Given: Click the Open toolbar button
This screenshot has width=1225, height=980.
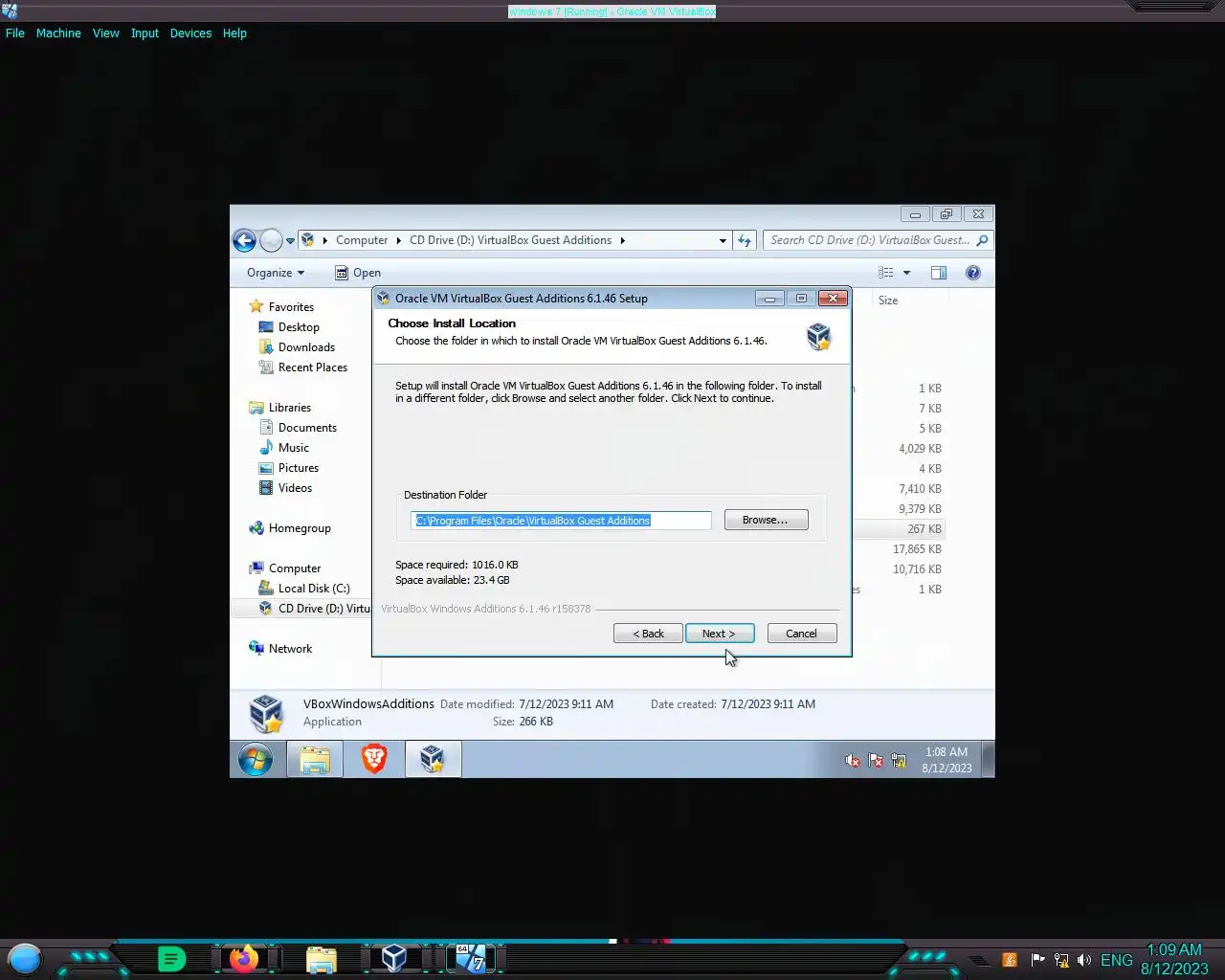Looking at the screenshot, I should click(x=358, y=273).
